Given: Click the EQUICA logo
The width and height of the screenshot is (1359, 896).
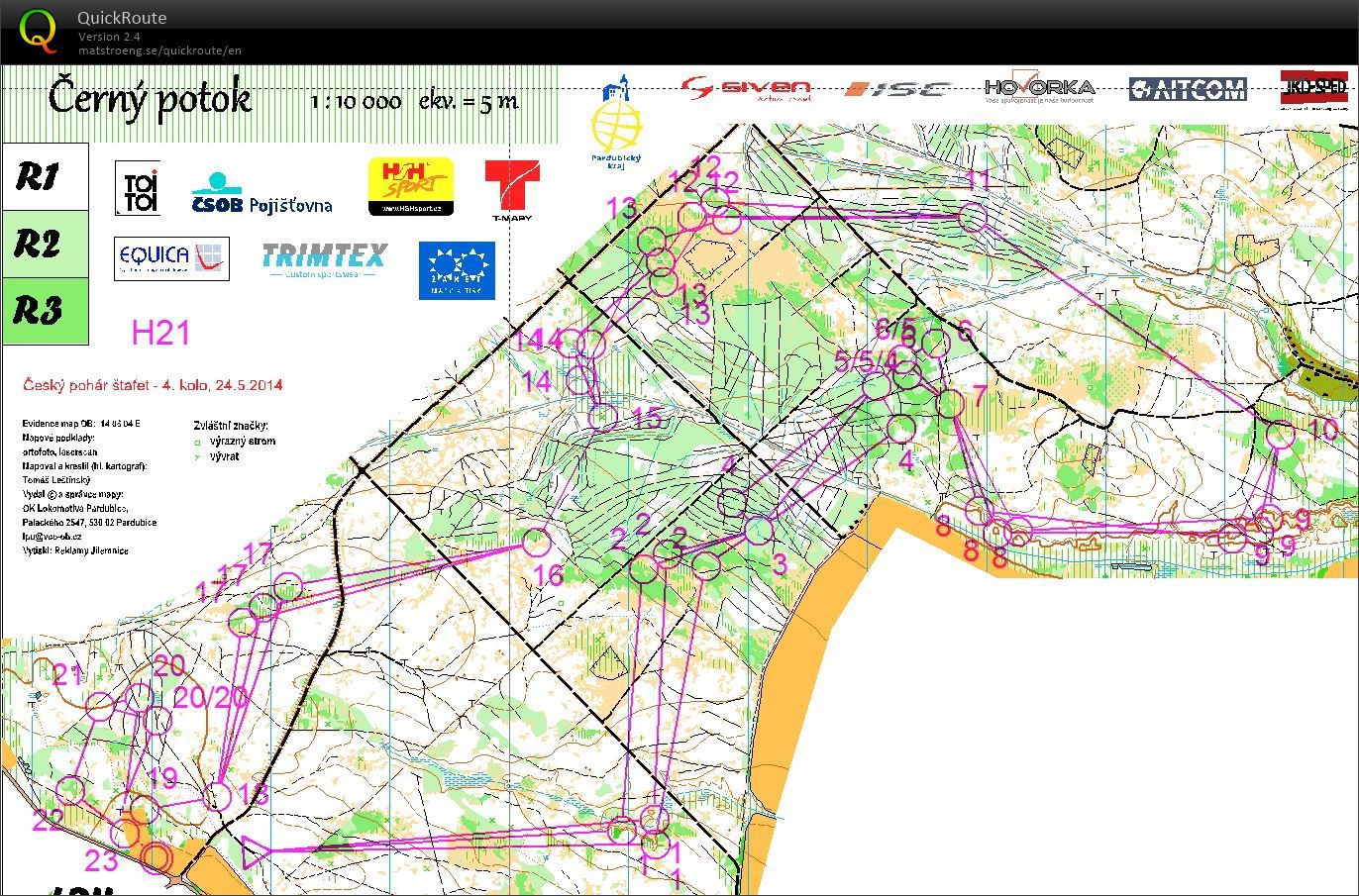Looking at the screenshot, I should [171, 258].
